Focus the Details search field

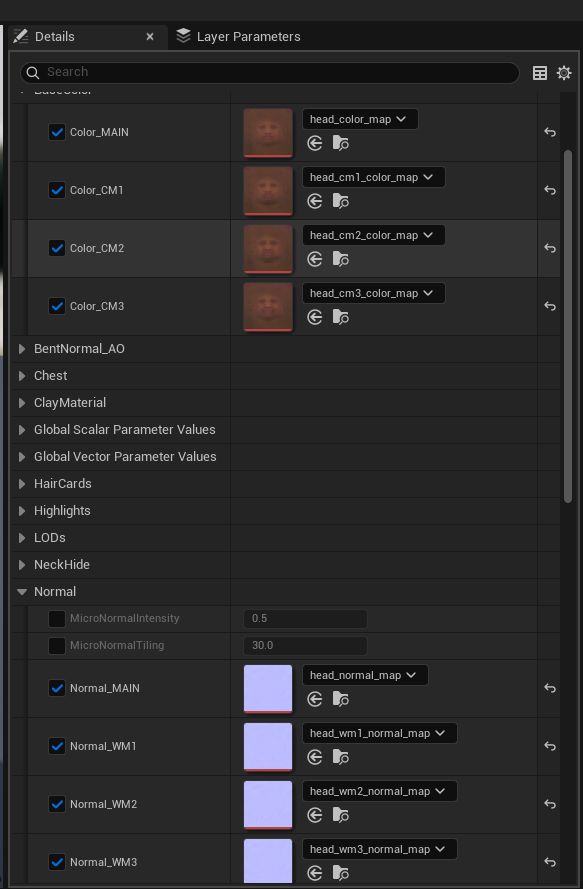tap(269, 72)
